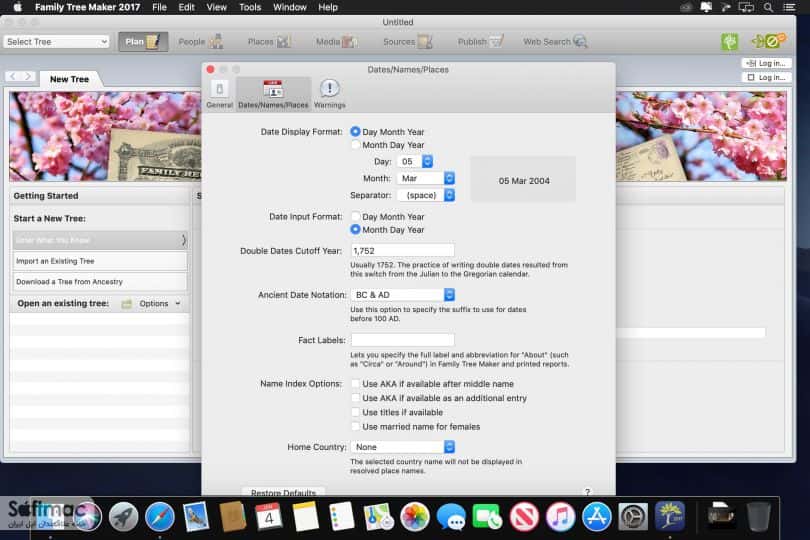Open the Media workspace
The image size is (810, 540).
tap(337, 42)
